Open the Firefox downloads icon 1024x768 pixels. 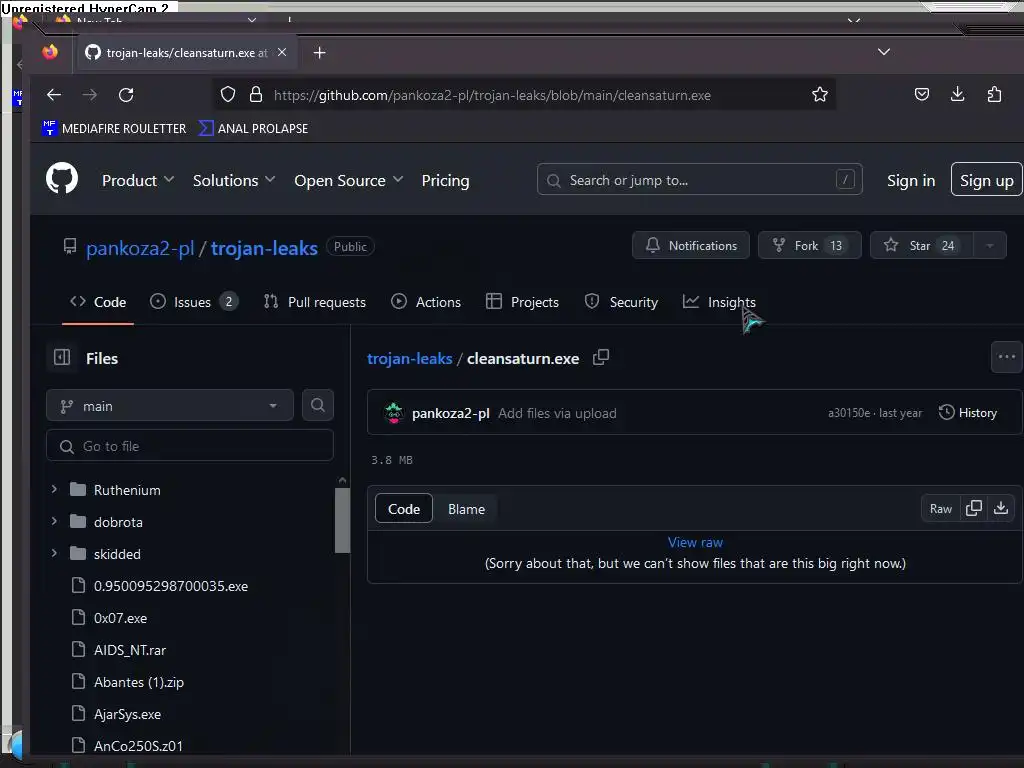(957, 95)
